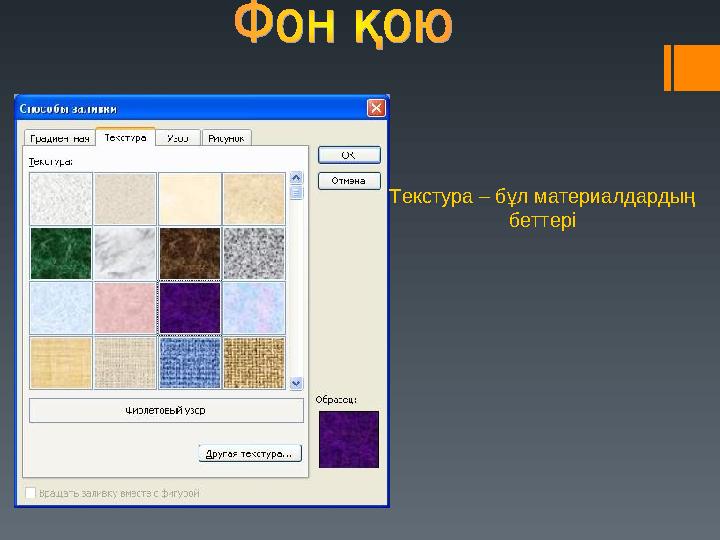Click the purple Образец preview swatch
This screenshot has height=540, width=720.
pyautogui.click(x=349, y=439)
